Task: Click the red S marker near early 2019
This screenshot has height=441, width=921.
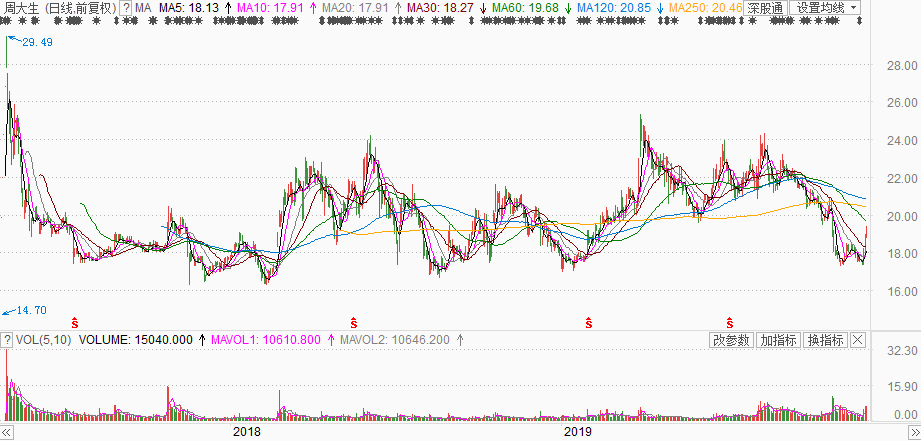Action: point(589,323)
